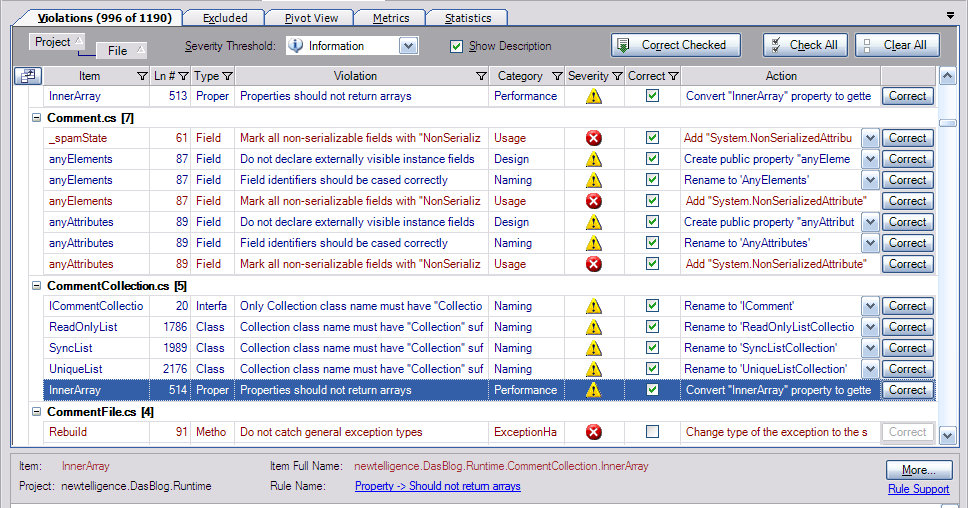The image size is (968, 508).
Task: Check the Correct box for Rebuild row
Action: pos(653,432)
